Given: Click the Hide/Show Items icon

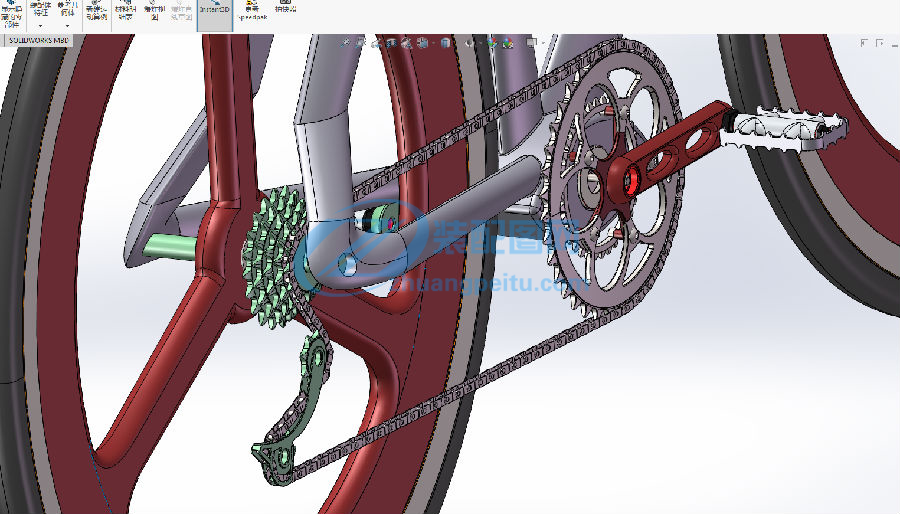Looking at the screenshot, I should [470, 42].
